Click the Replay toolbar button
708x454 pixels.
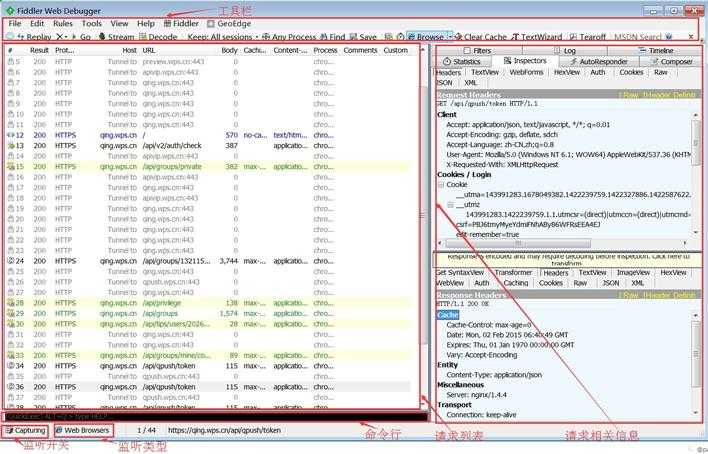point(34,37)
